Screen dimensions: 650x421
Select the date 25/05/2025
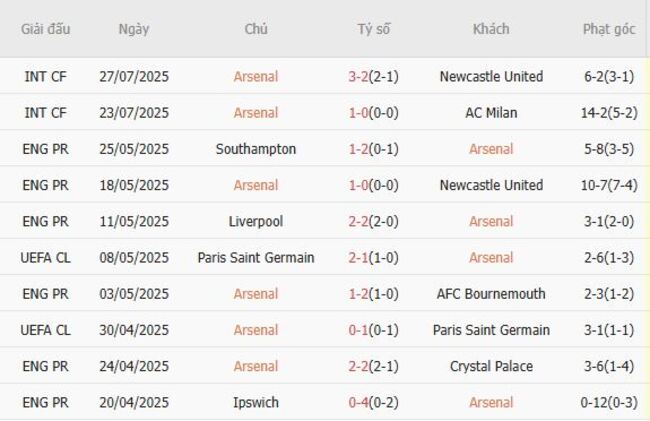tap(134, 149)
